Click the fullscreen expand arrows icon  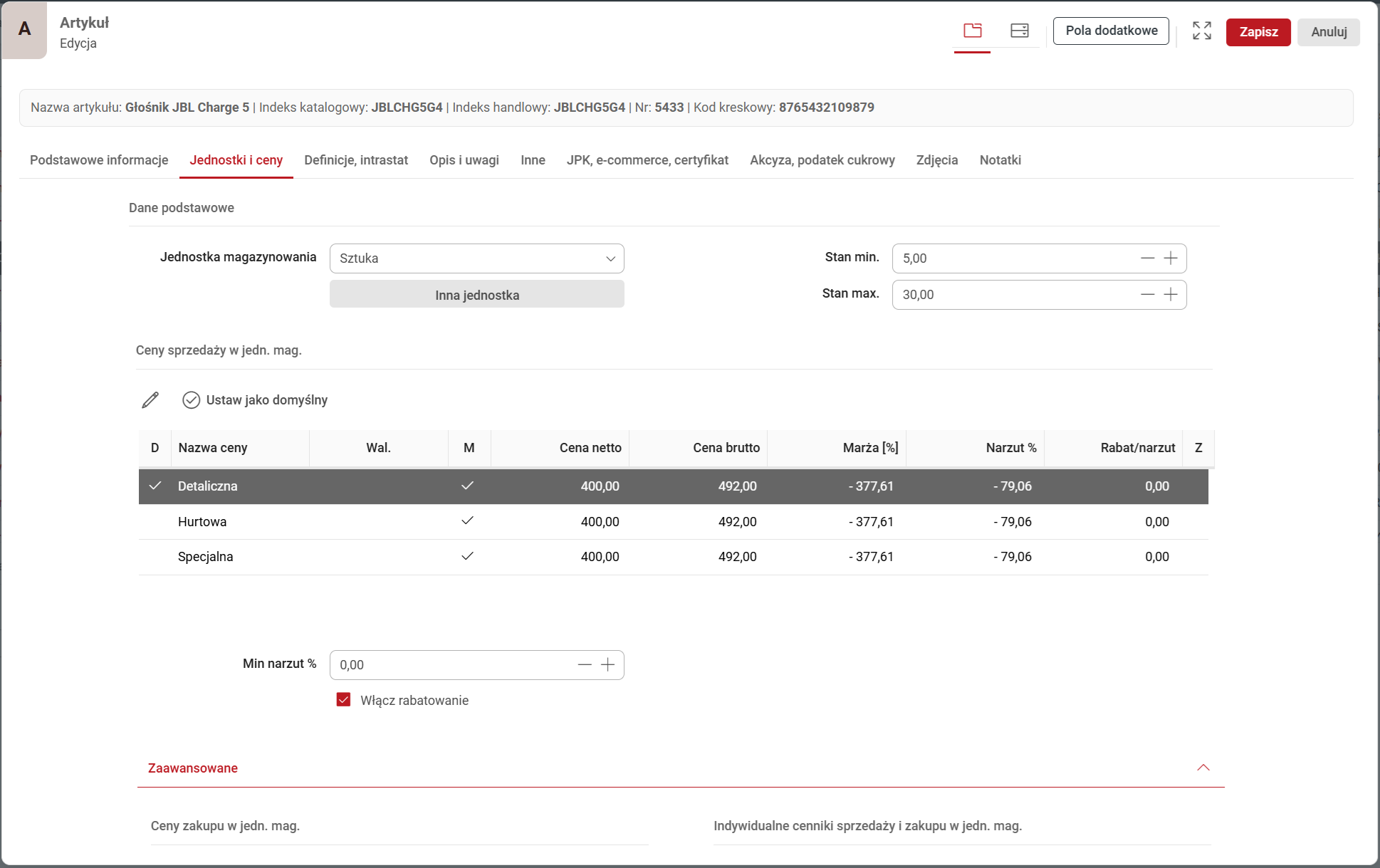1202,31
